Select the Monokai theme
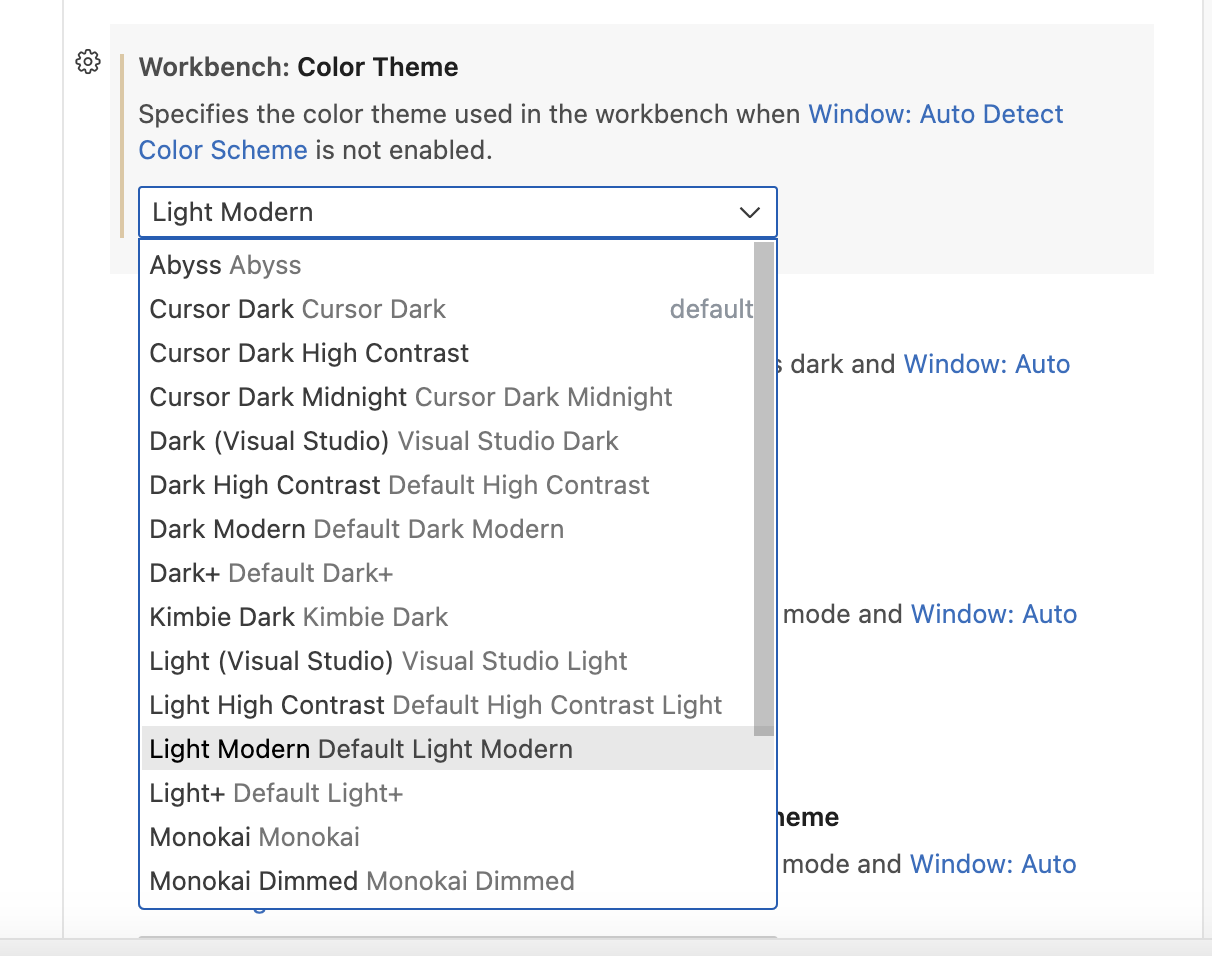The height and width of the screenshot is (956, 1212). coord(254,837)
